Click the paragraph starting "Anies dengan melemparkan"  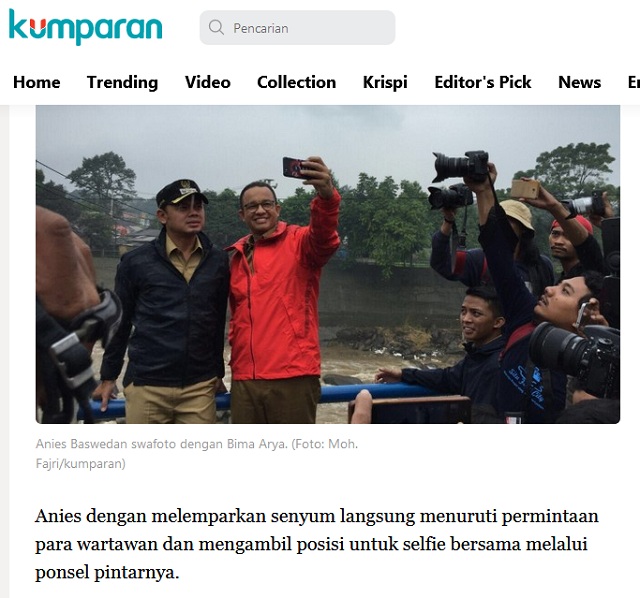coord(317,544)
